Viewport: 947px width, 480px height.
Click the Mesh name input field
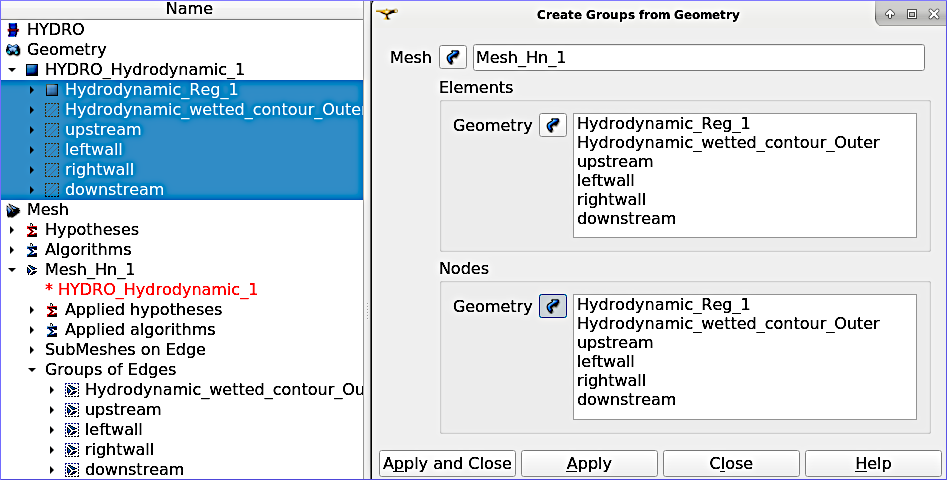click(x=698, y=57)
